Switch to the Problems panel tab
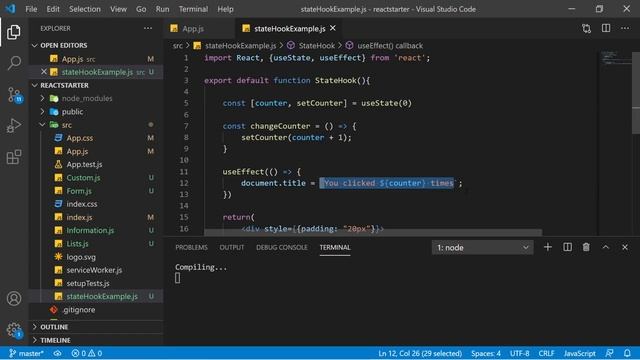Image resolution: width=640 pixels, height=360 pixels. pyautogui.click(x=191, y=247)
